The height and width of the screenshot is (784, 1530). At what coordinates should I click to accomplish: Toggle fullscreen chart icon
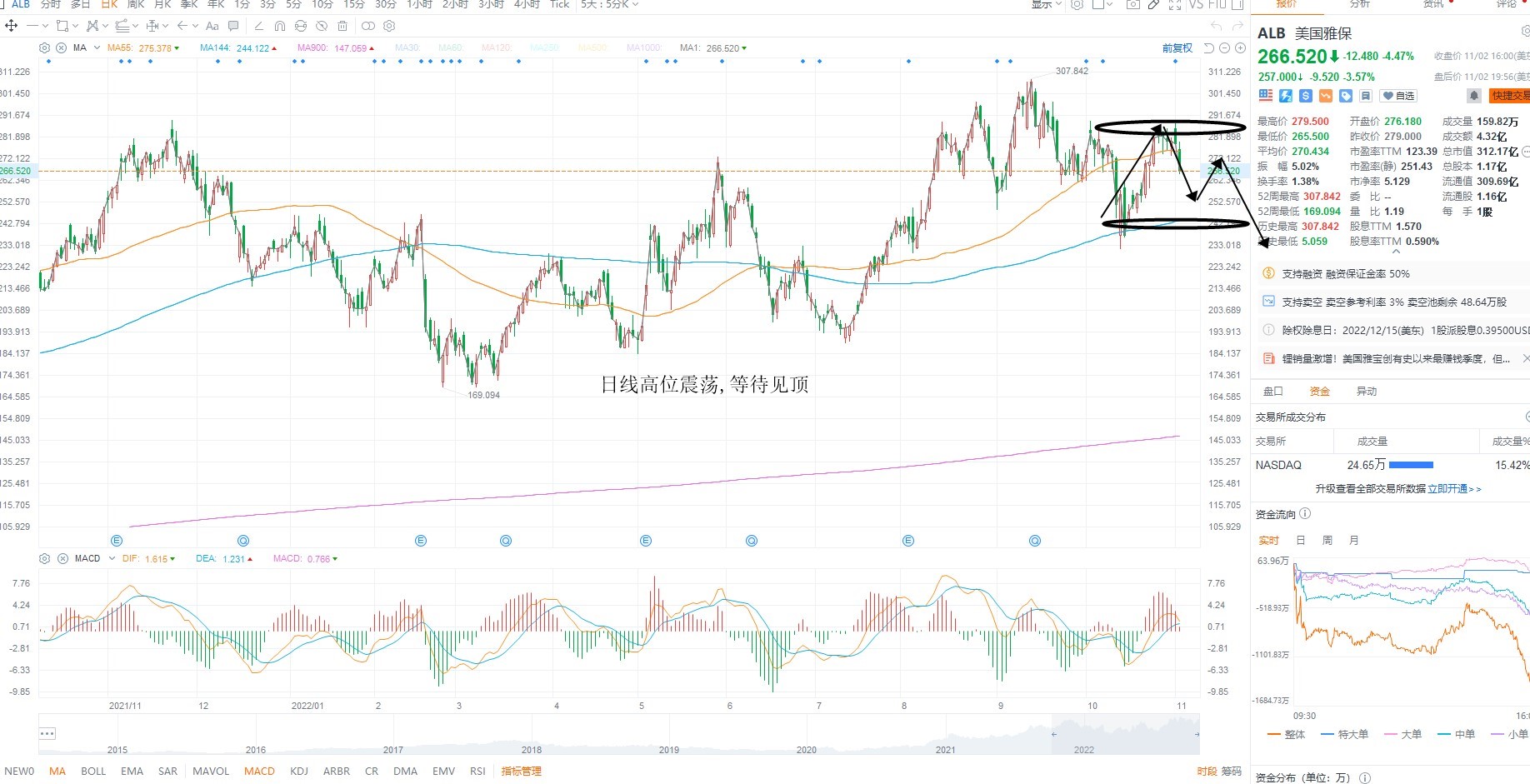pos(1175,4)
